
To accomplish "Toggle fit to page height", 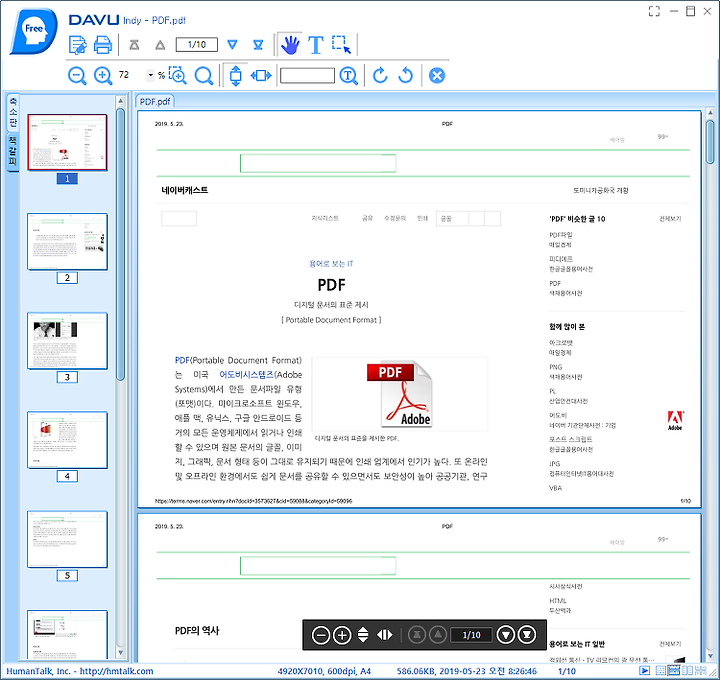I will point(236,75).
